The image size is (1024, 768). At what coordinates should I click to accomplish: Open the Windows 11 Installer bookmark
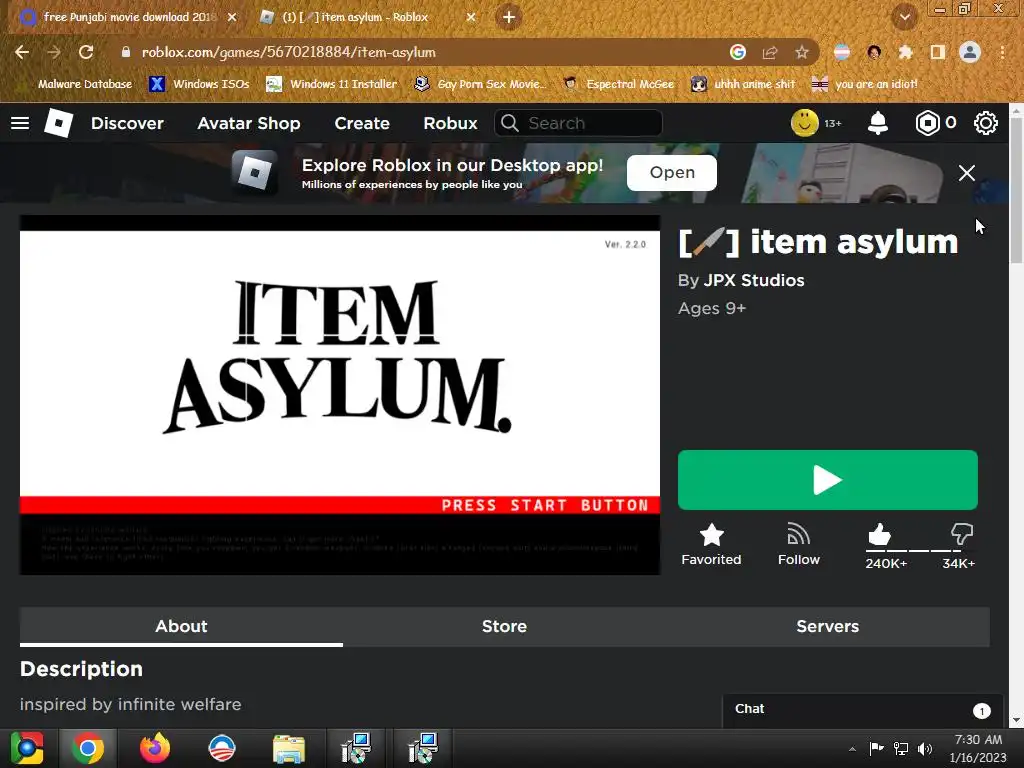tap(332, 84)
